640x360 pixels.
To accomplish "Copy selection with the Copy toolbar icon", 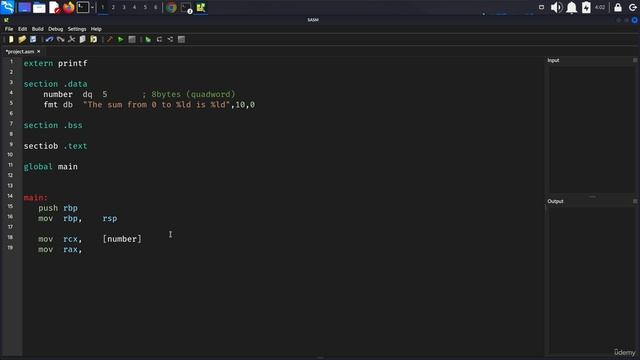I will [x=82, y=39].
